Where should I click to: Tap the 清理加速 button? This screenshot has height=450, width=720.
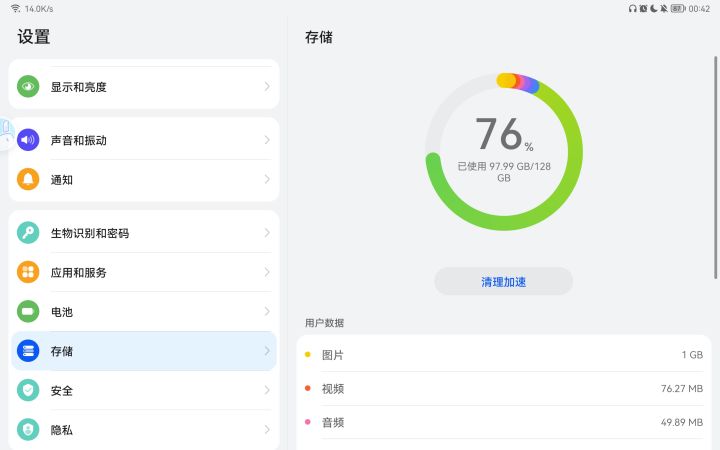click(x=503, y=282)
